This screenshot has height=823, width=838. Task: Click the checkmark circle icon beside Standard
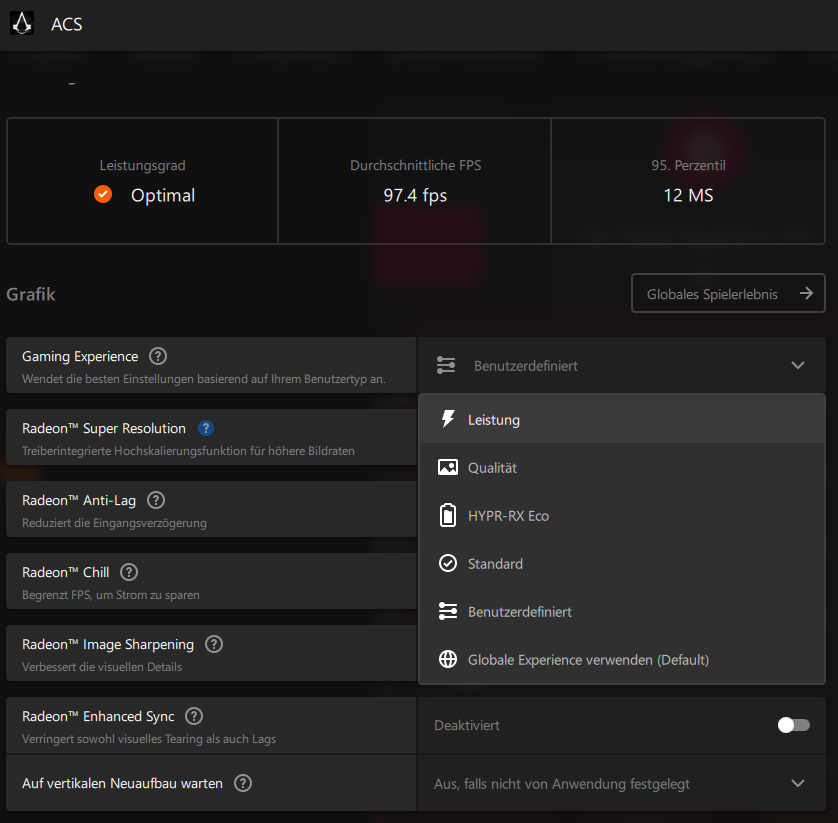tap(448, 563)
